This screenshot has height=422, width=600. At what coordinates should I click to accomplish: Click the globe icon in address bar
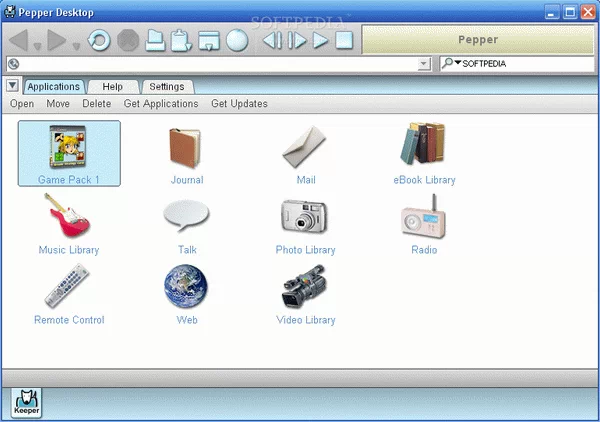pyautogui.click(x=13, y=64)
